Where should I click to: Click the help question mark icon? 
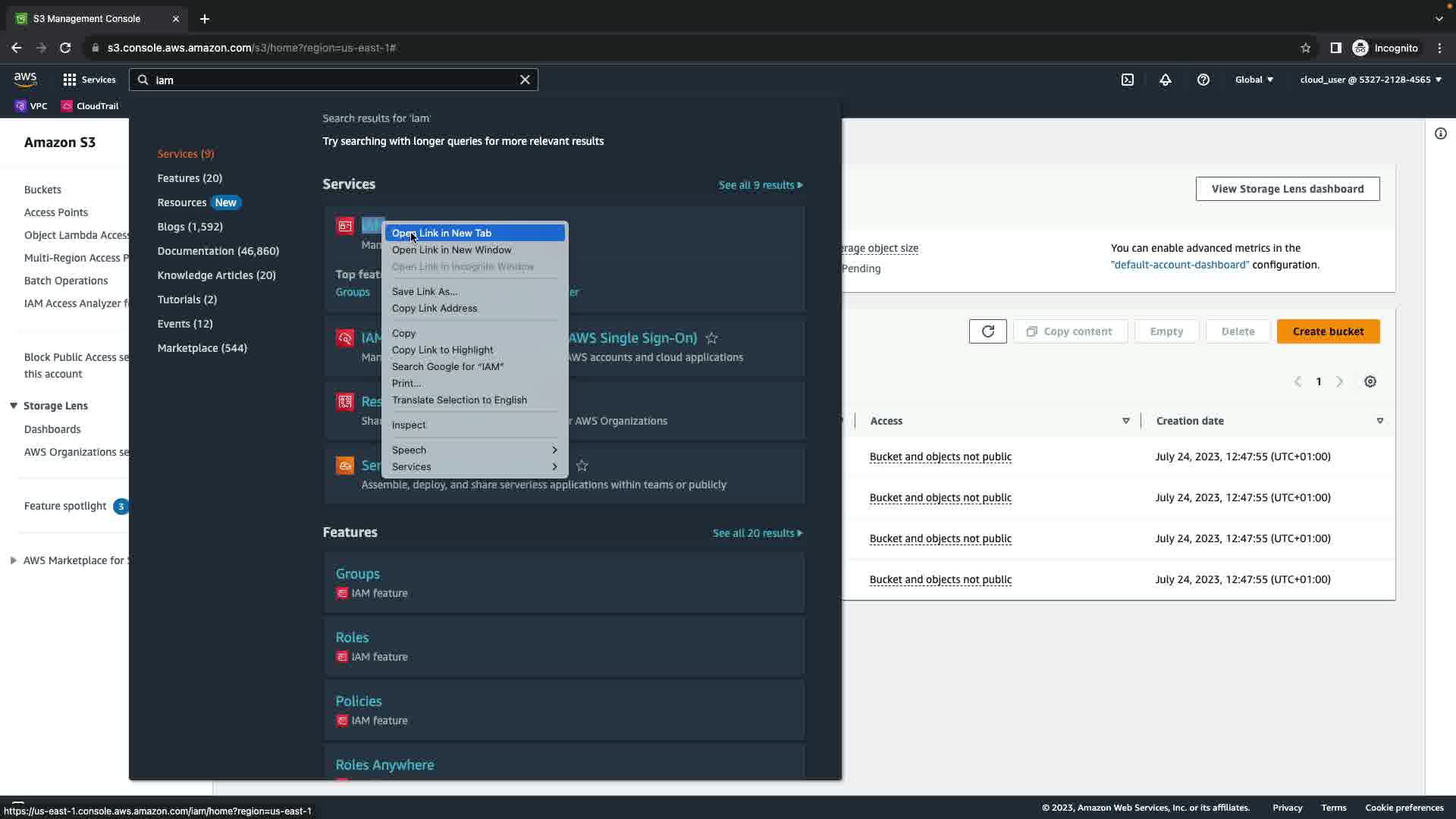[1203, 80]
